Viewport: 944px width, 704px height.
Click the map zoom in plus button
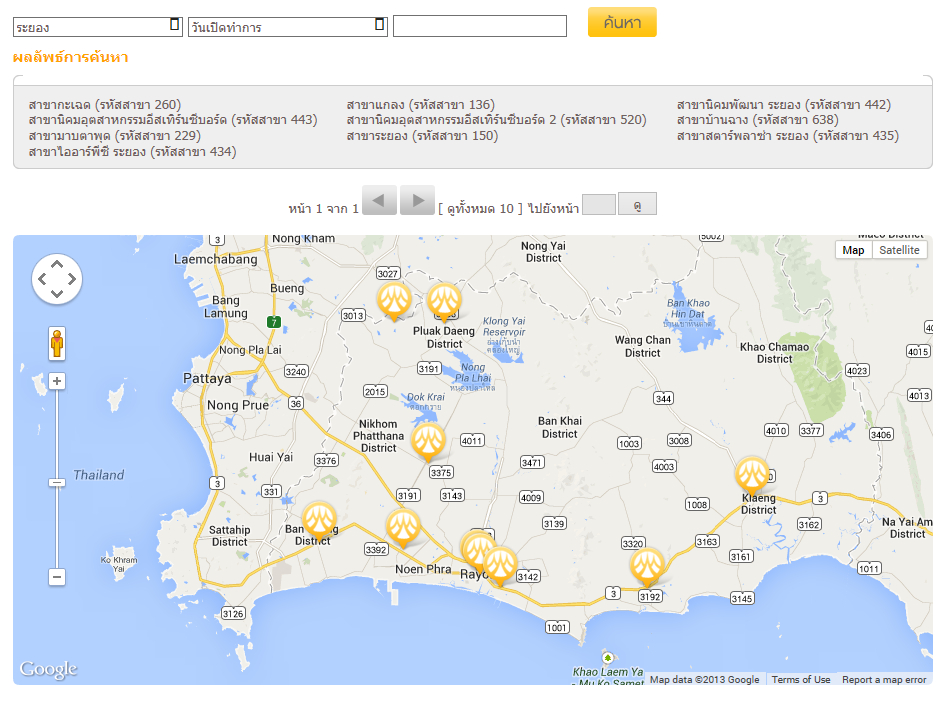(57, 381)
